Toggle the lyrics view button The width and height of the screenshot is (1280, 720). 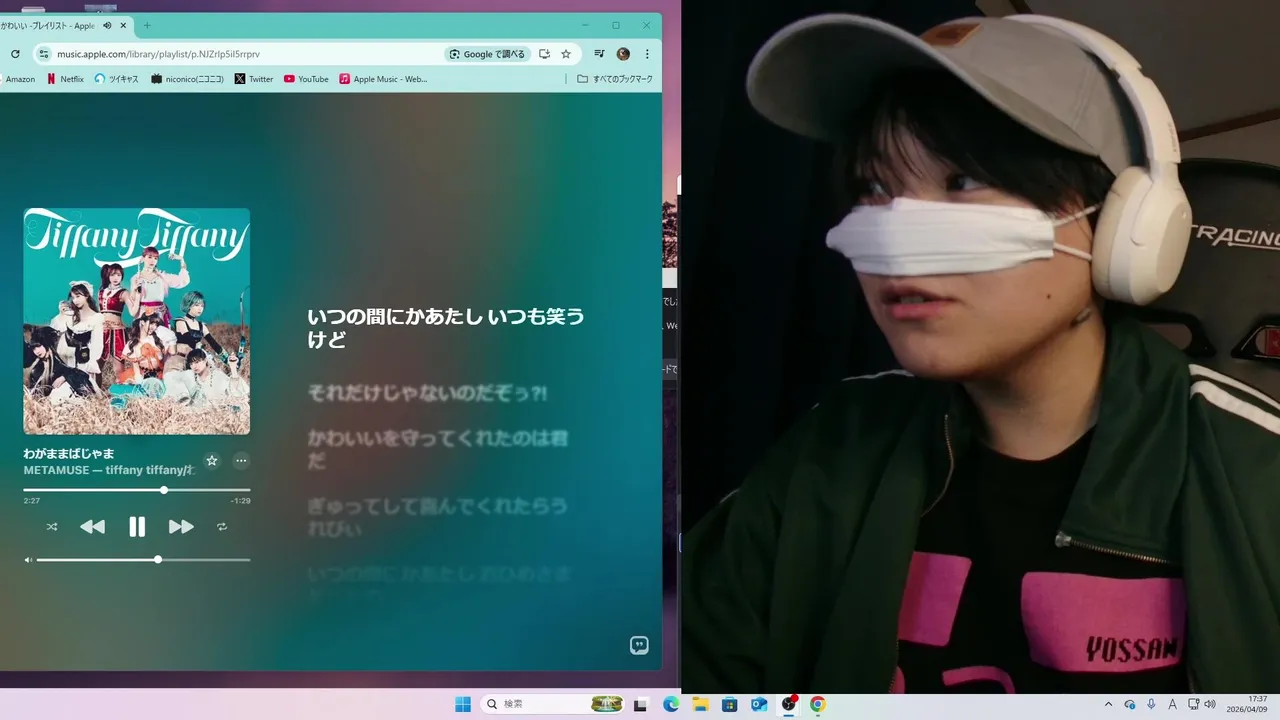click(x=639, y=645)
